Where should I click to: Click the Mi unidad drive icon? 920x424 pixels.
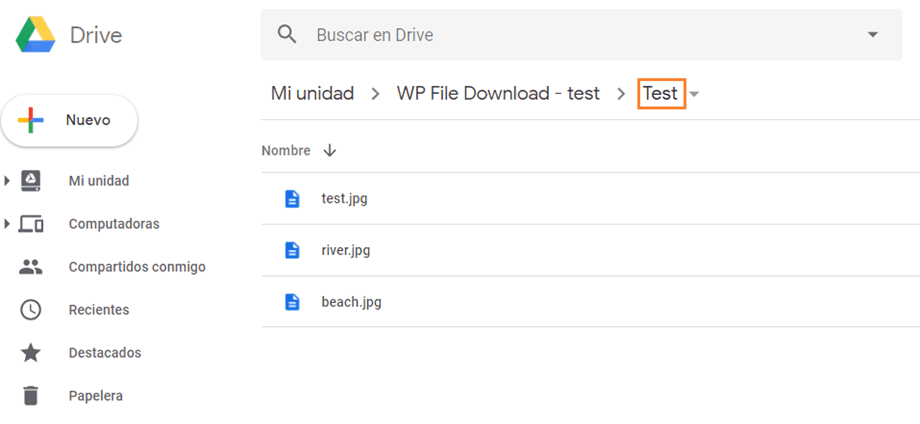31,181
